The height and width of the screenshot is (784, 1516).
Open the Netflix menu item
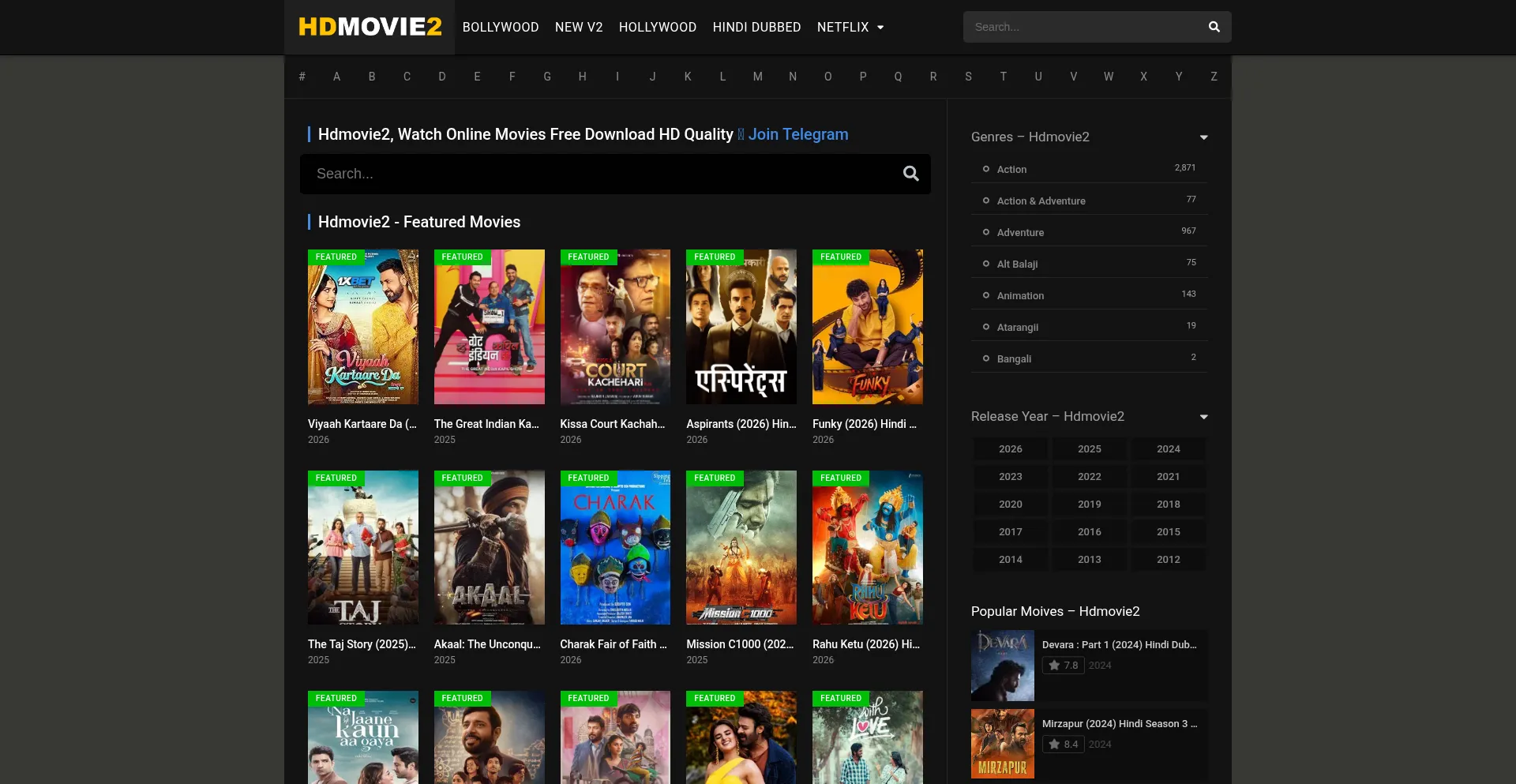(x=842, y=27)
